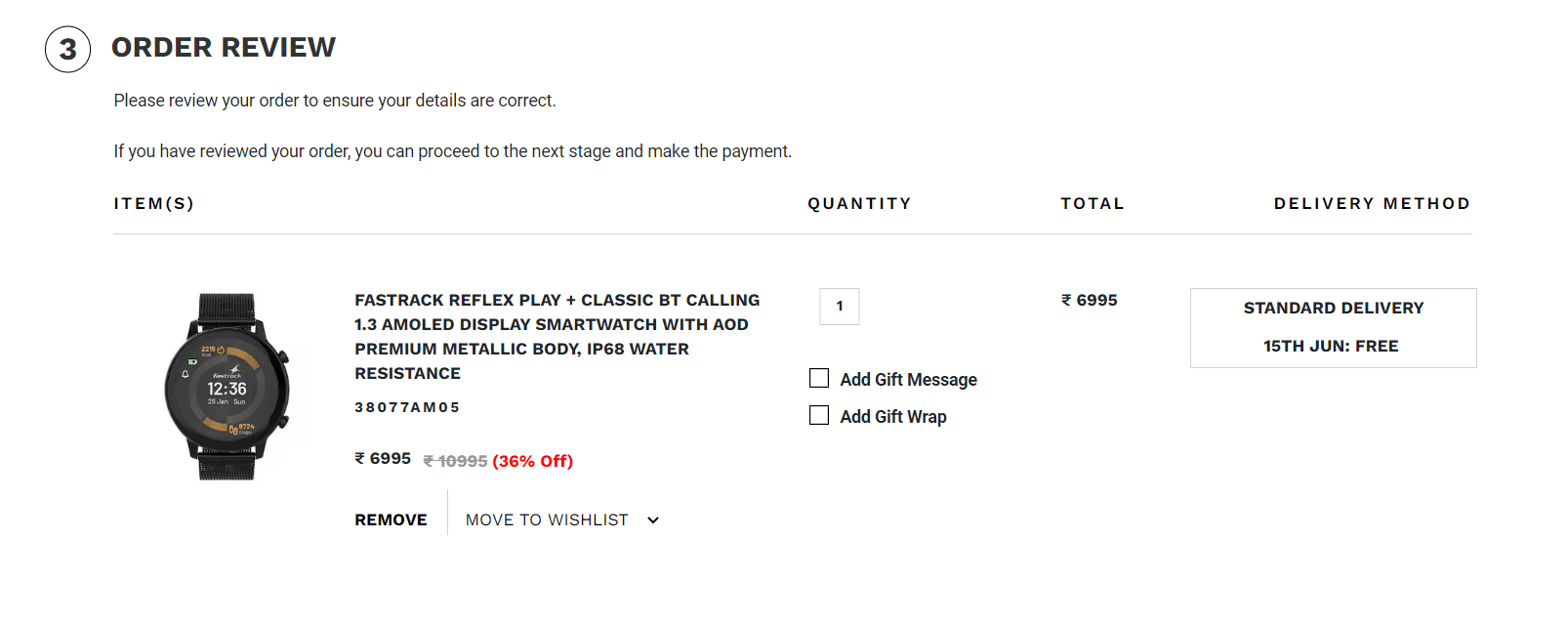
Task: Click the Move to Wishlist link
Action: click(547, 520)
